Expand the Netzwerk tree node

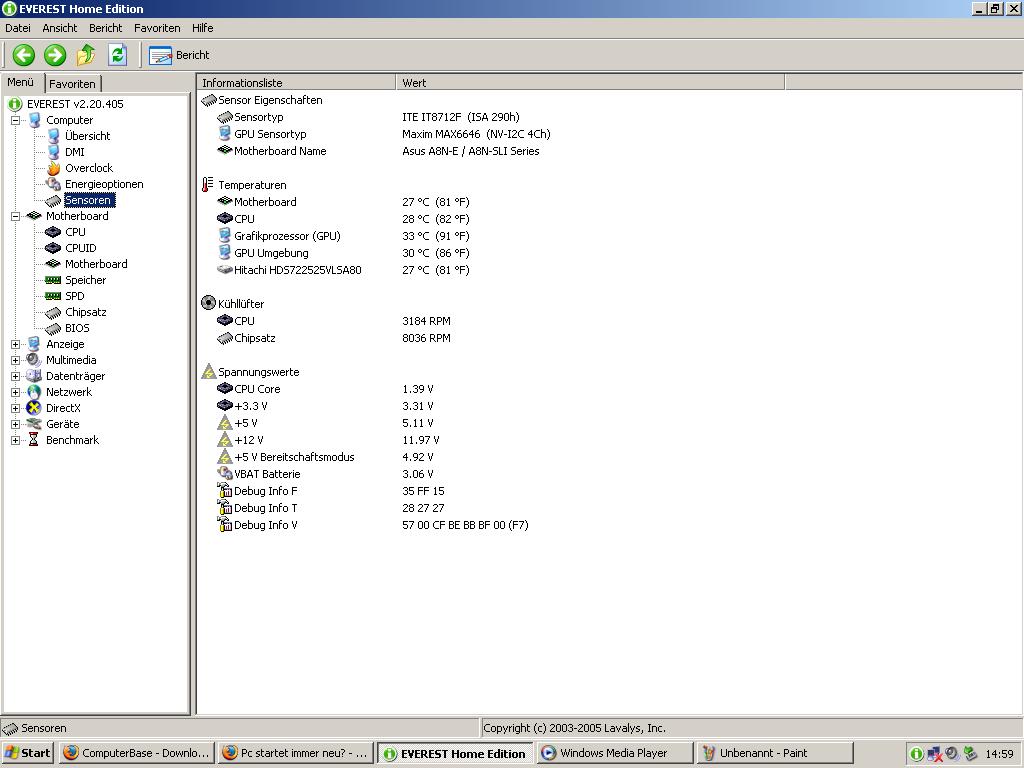point(16,392)
